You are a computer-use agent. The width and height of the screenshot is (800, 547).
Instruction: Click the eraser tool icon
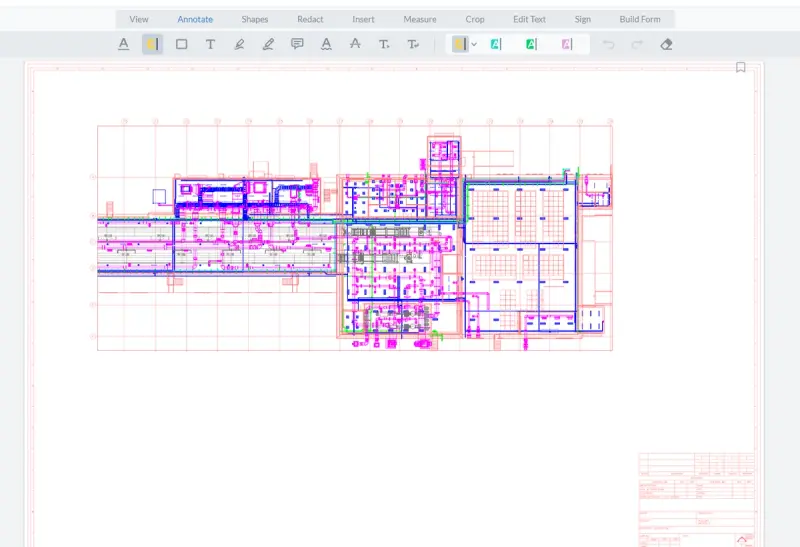(667, 44)
